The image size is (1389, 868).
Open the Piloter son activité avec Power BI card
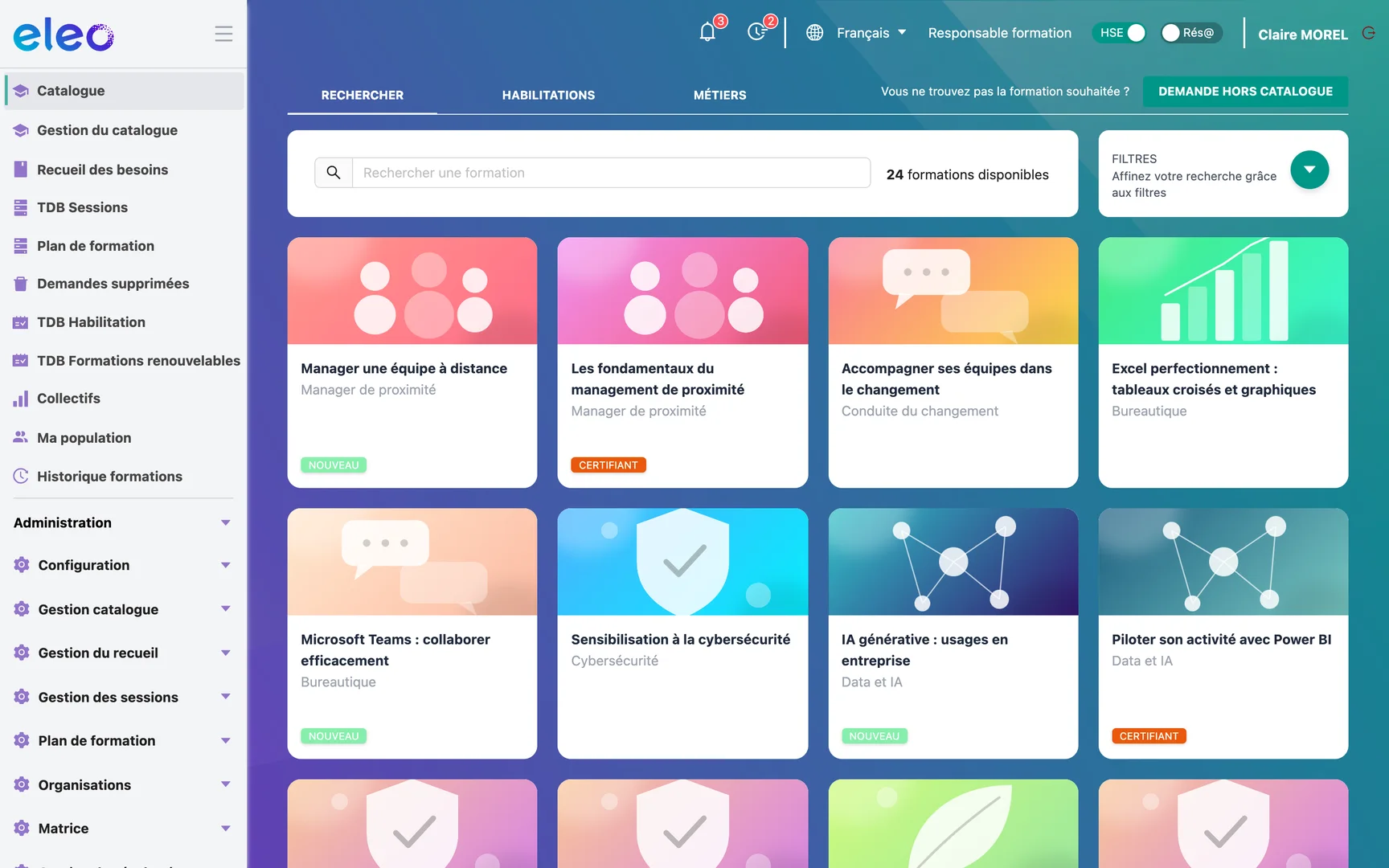pyautogui.click(x=1223, y=633)
